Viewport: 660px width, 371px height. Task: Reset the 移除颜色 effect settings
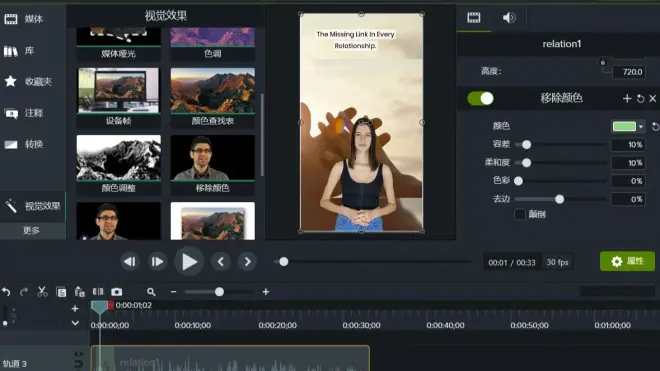point(640,99)
